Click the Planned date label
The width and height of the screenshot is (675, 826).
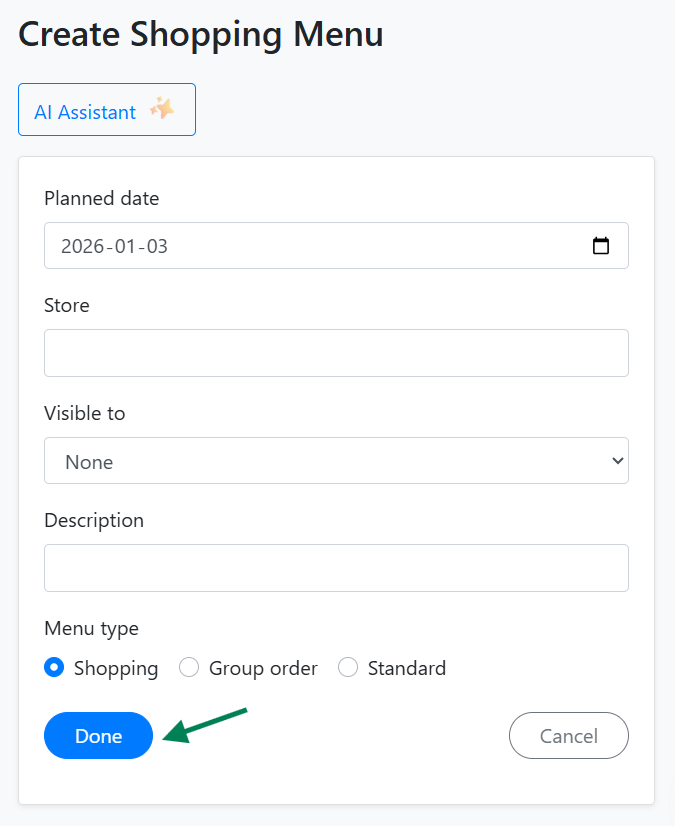coord(101,198)
